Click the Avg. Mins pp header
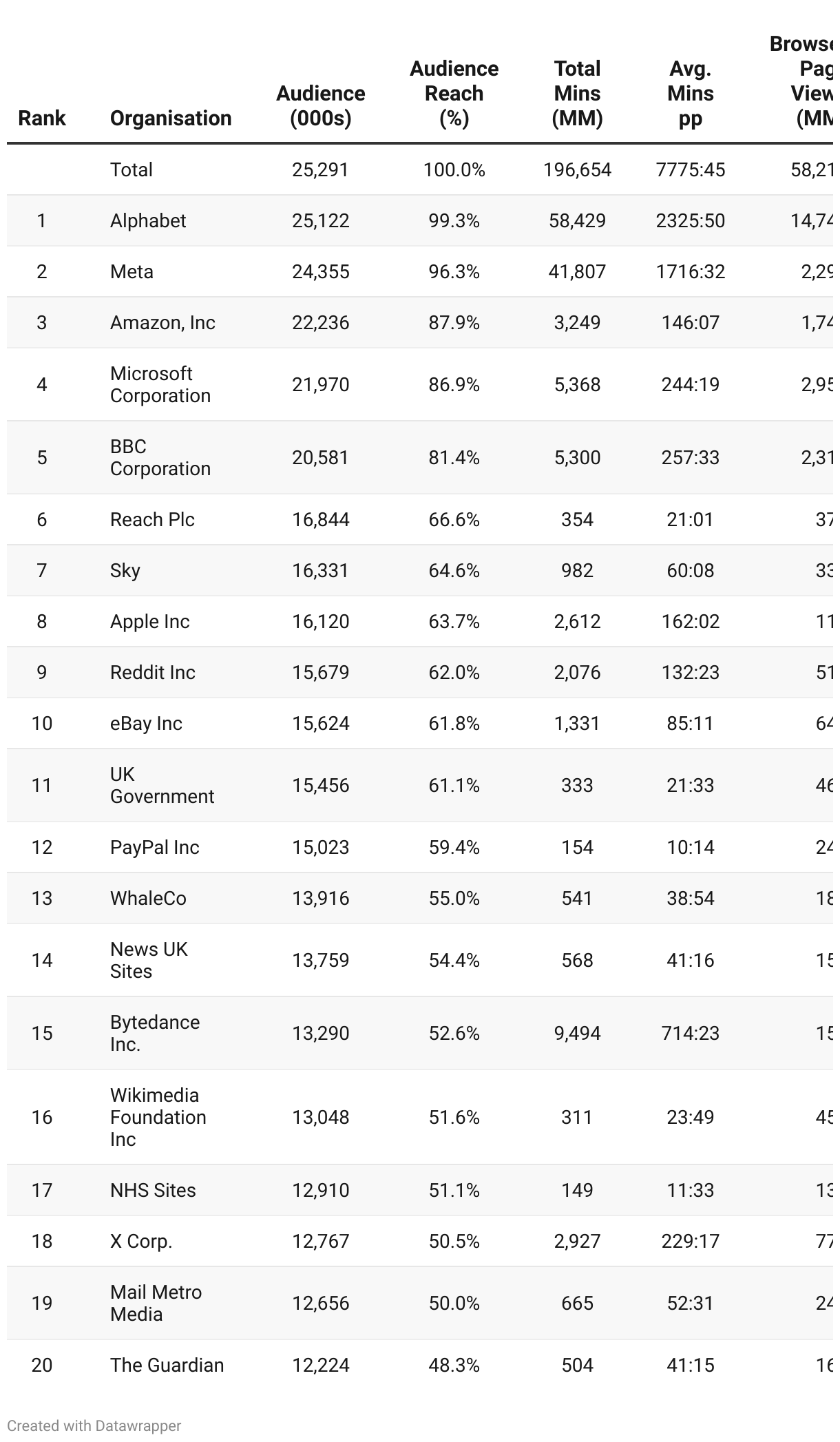 (690, 93)
